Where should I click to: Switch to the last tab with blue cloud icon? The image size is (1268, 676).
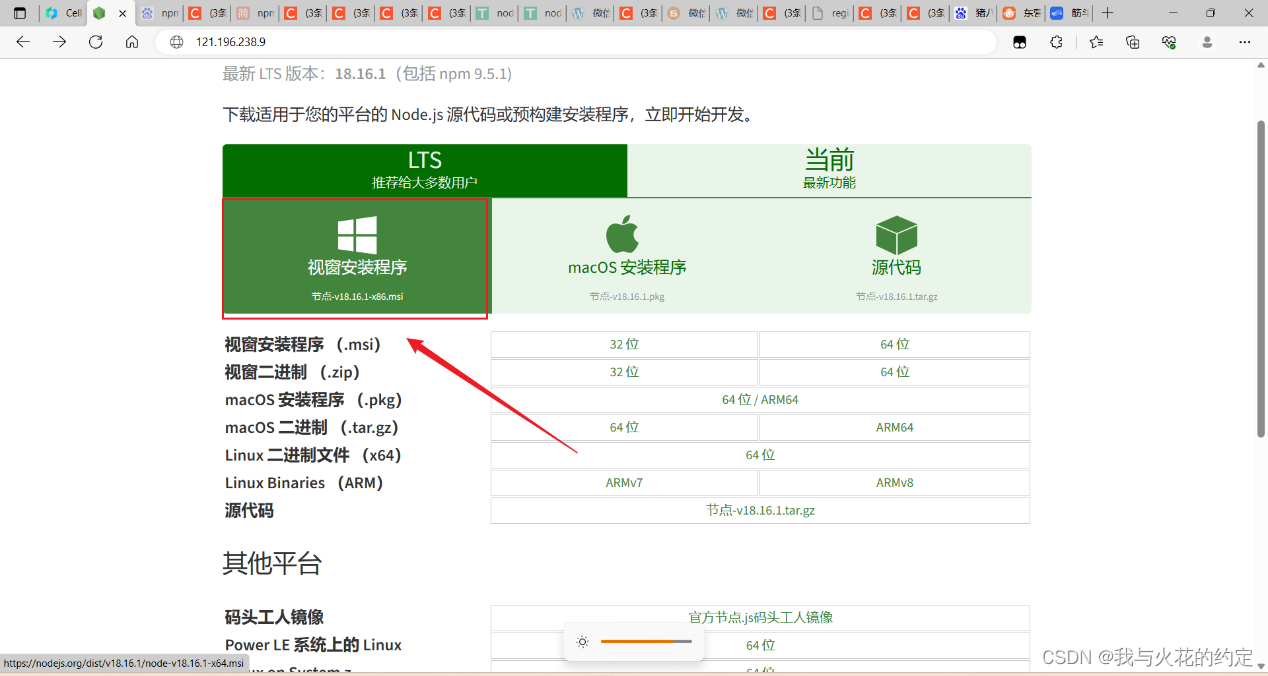pos(1068,13)
